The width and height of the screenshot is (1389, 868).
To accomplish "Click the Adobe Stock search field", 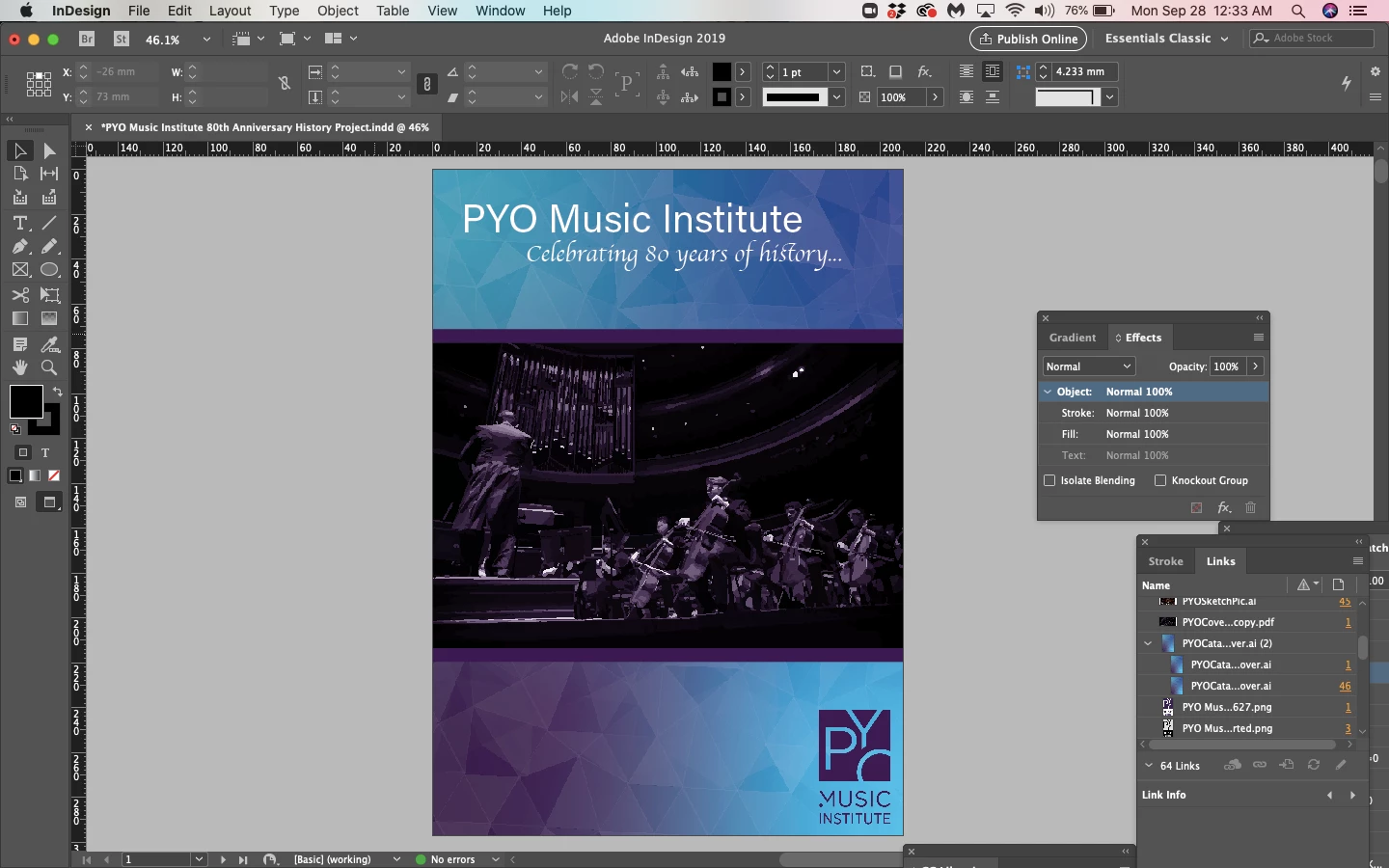I will 1312,39.
